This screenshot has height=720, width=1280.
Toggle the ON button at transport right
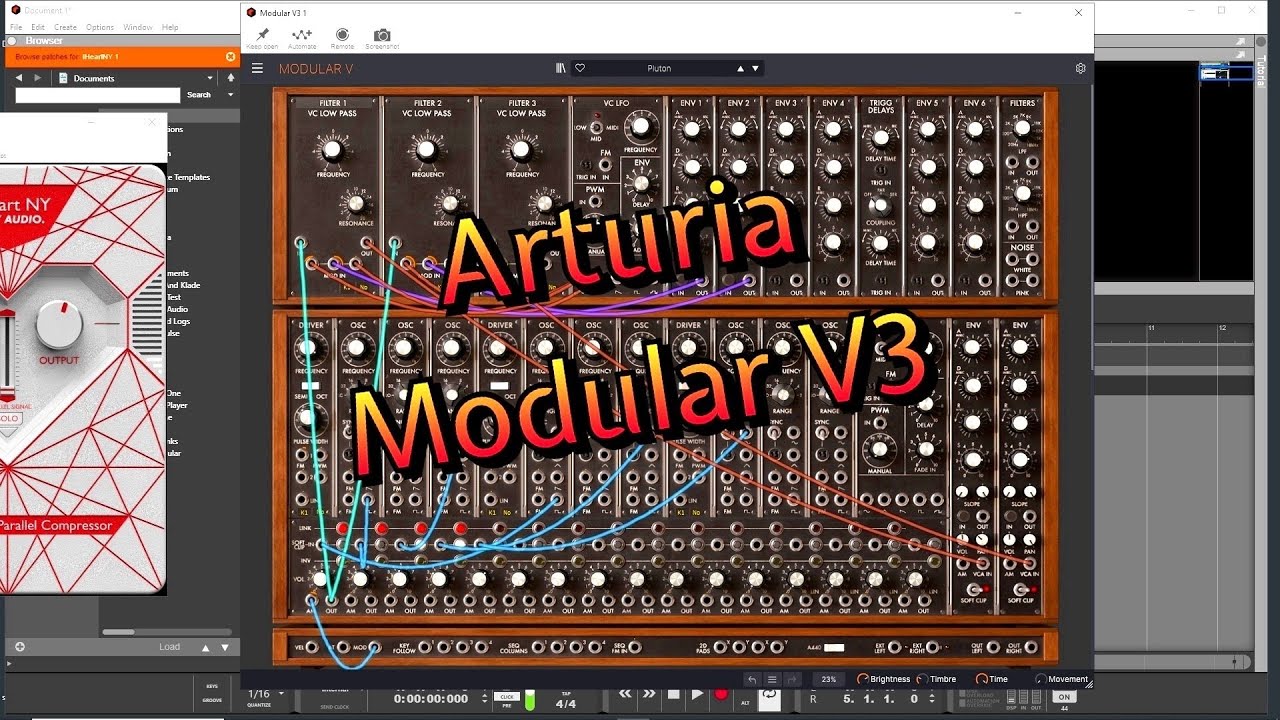coord(1064,697)
